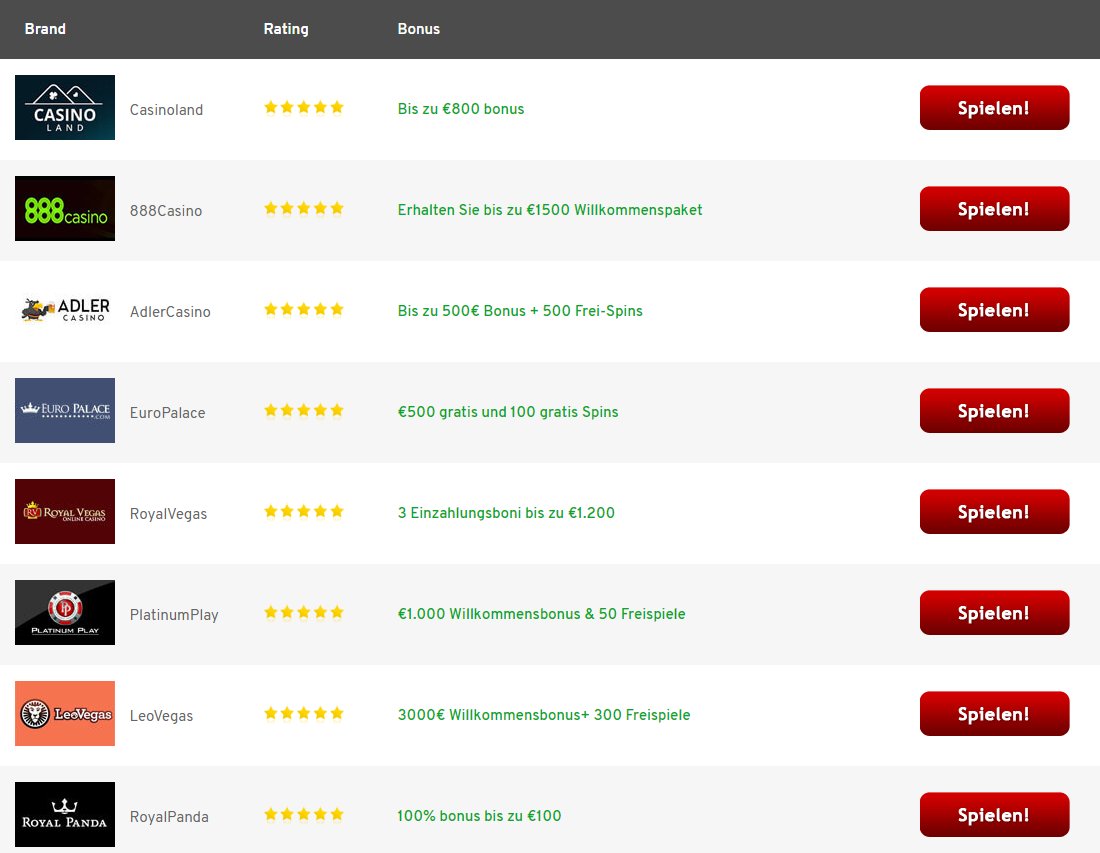The height and width of the screenshot is (853, 1100).
Task: Click Spielen! button for 888Casino
Action: point(994,209)
